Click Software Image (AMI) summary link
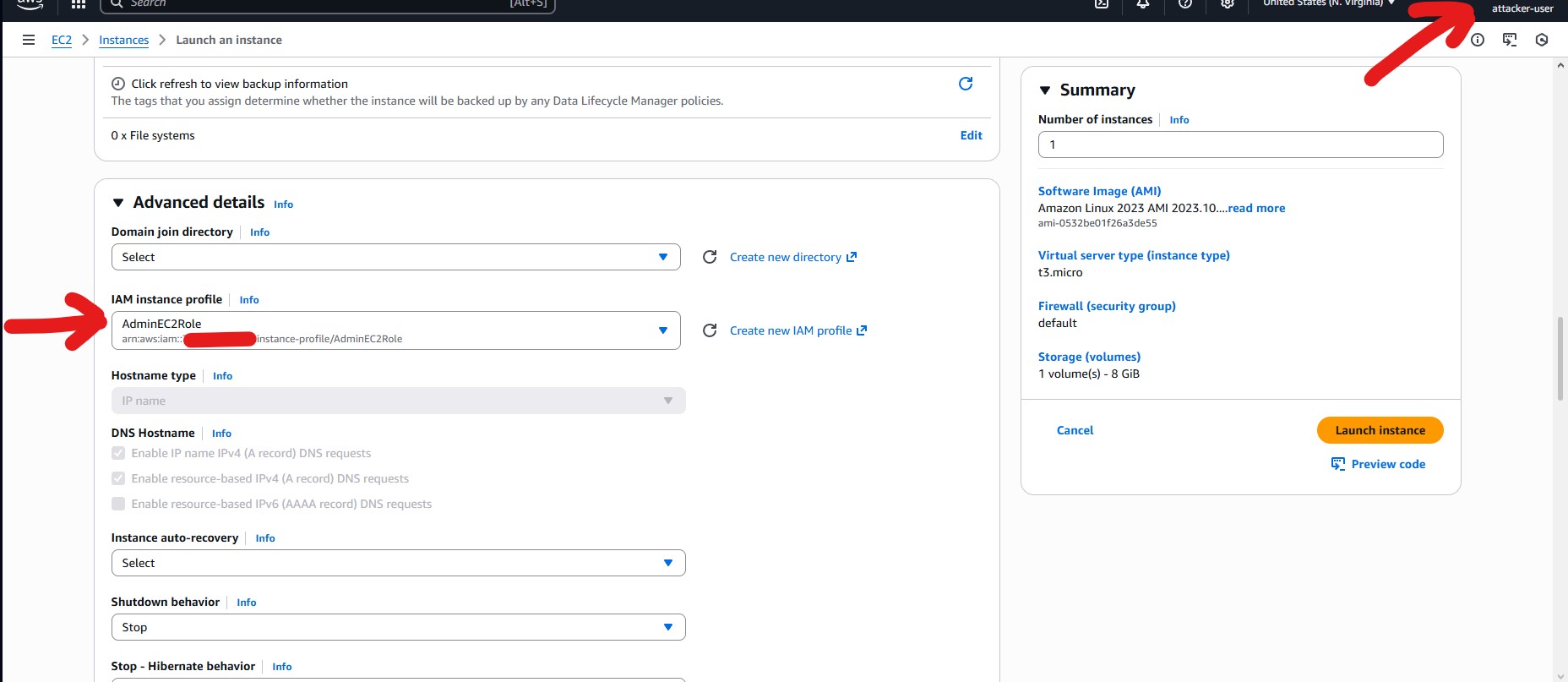 1099,191
